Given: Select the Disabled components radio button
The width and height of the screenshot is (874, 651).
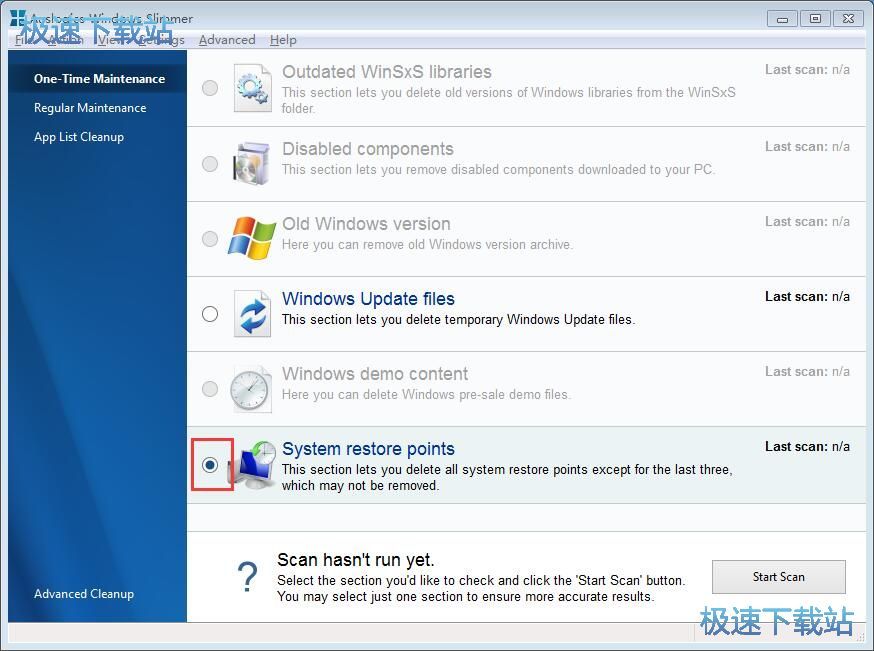Looking at the screenshot, I should [210, 164].
